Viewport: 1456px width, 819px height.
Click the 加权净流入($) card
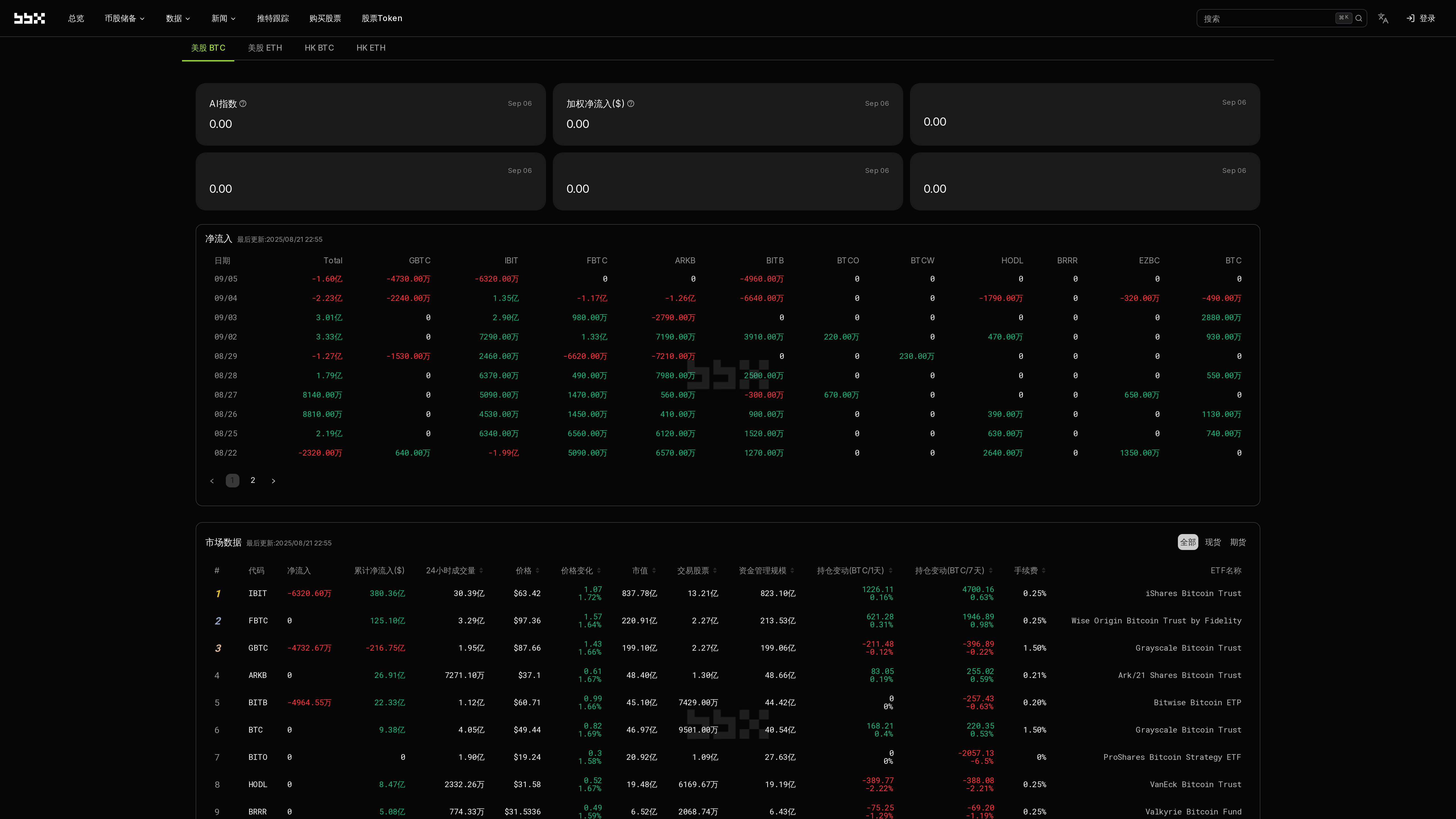(x=727, y=114)
